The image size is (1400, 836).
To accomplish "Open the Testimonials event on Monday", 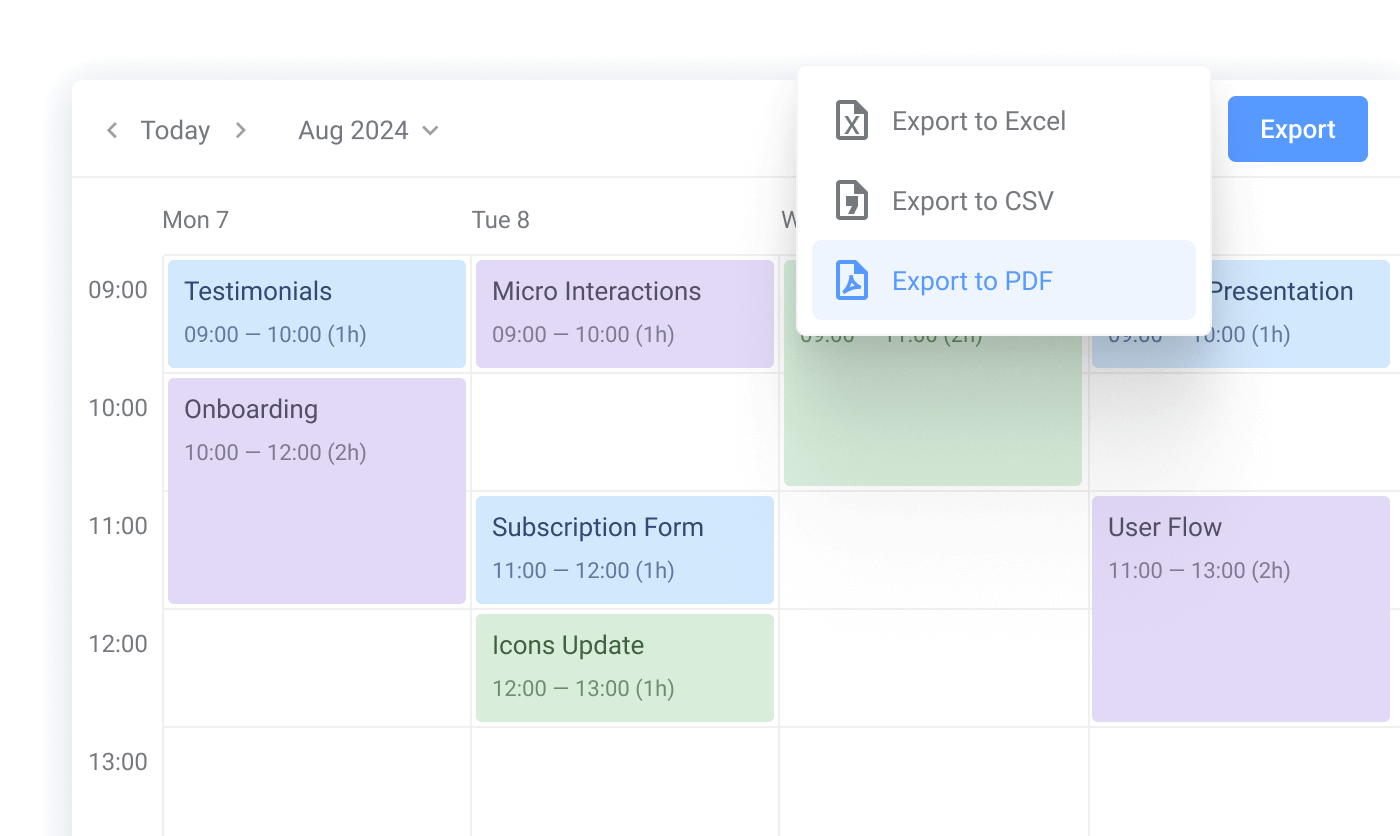I will coord(316,313).
